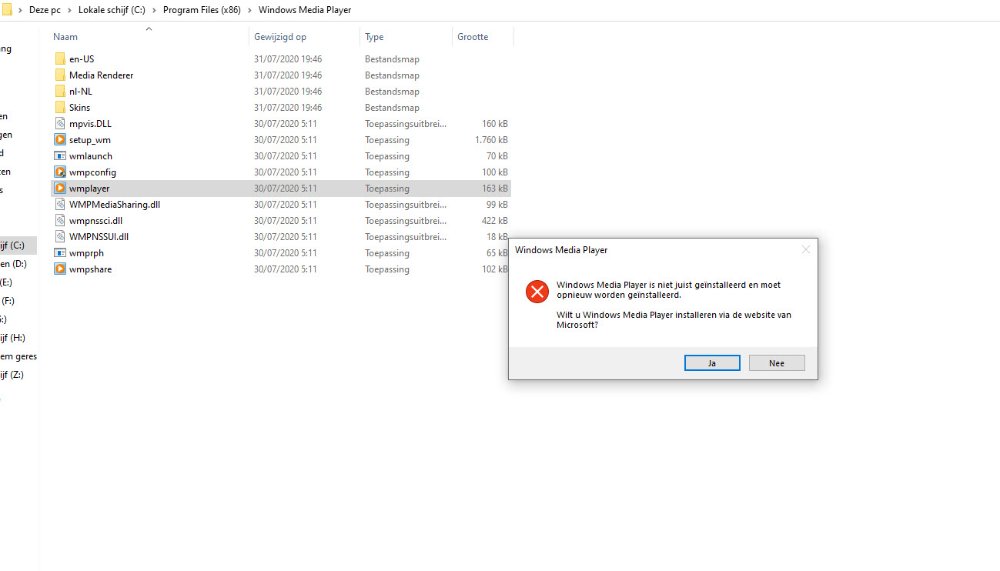Click Windows Media Player breadcrumb segment
The height and width of the screenshot is (571, 1000).
(x=305, y=10)
